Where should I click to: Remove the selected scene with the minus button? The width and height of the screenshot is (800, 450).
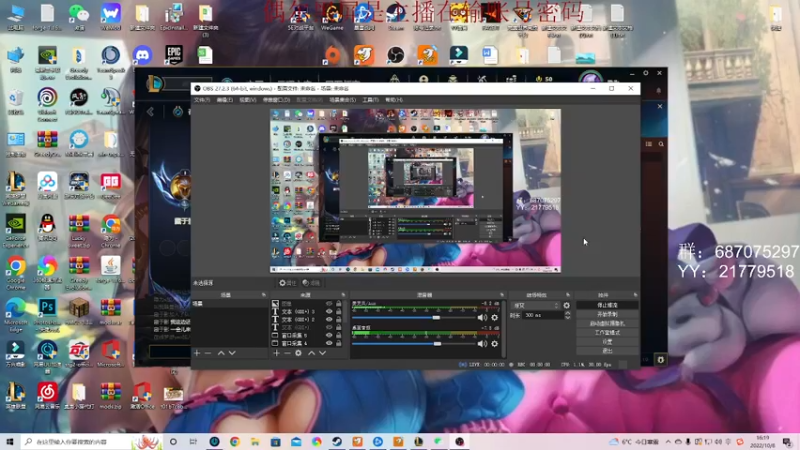tap(208, 353)
